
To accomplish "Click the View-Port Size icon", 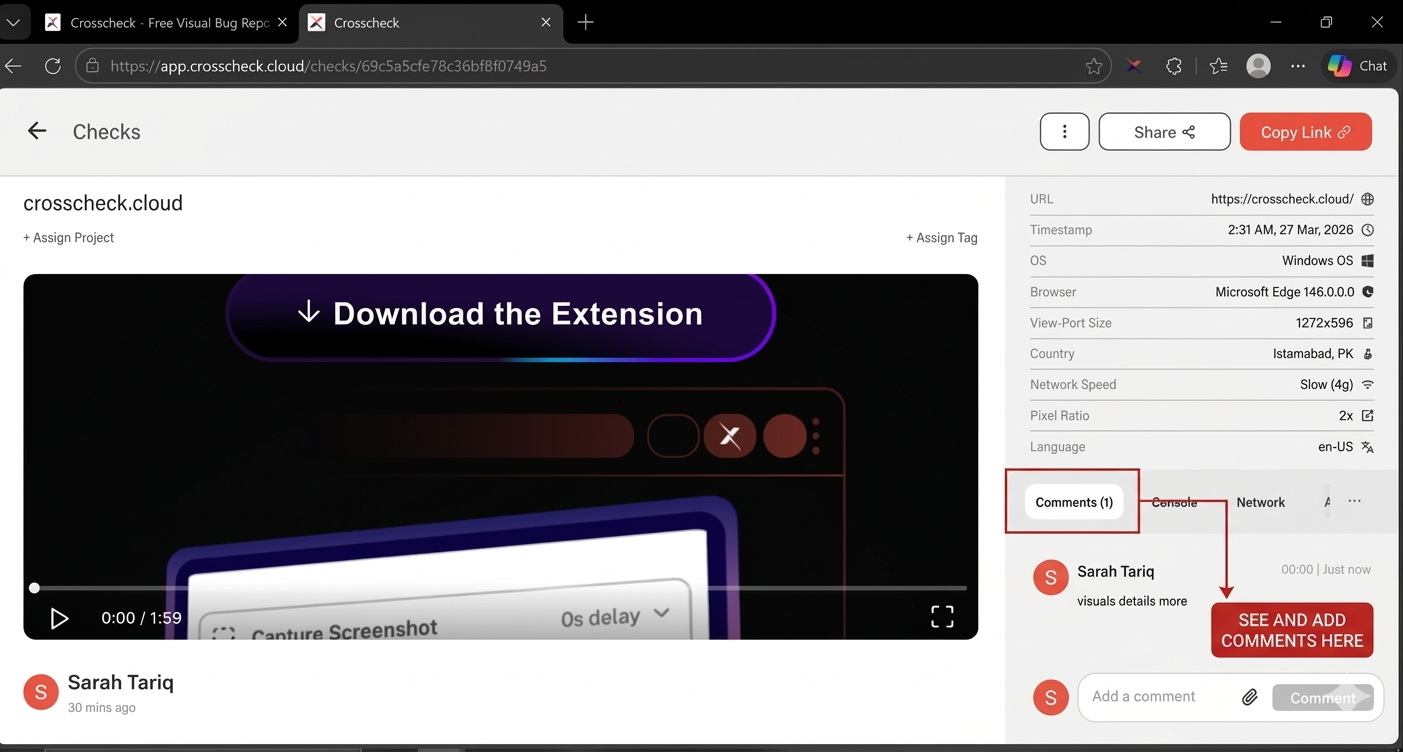I will pyautogui.click(x=1367, y=322).
